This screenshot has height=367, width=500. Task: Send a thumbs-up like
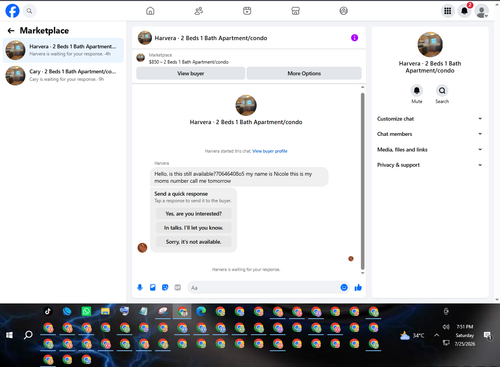click(x=358, y=287)
